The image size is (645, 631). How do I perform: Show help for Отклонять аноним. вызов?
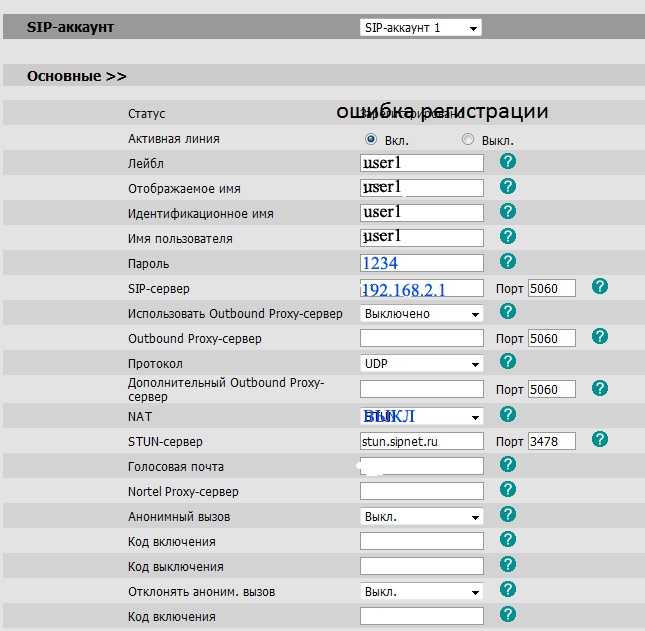(x=508, y=590)
